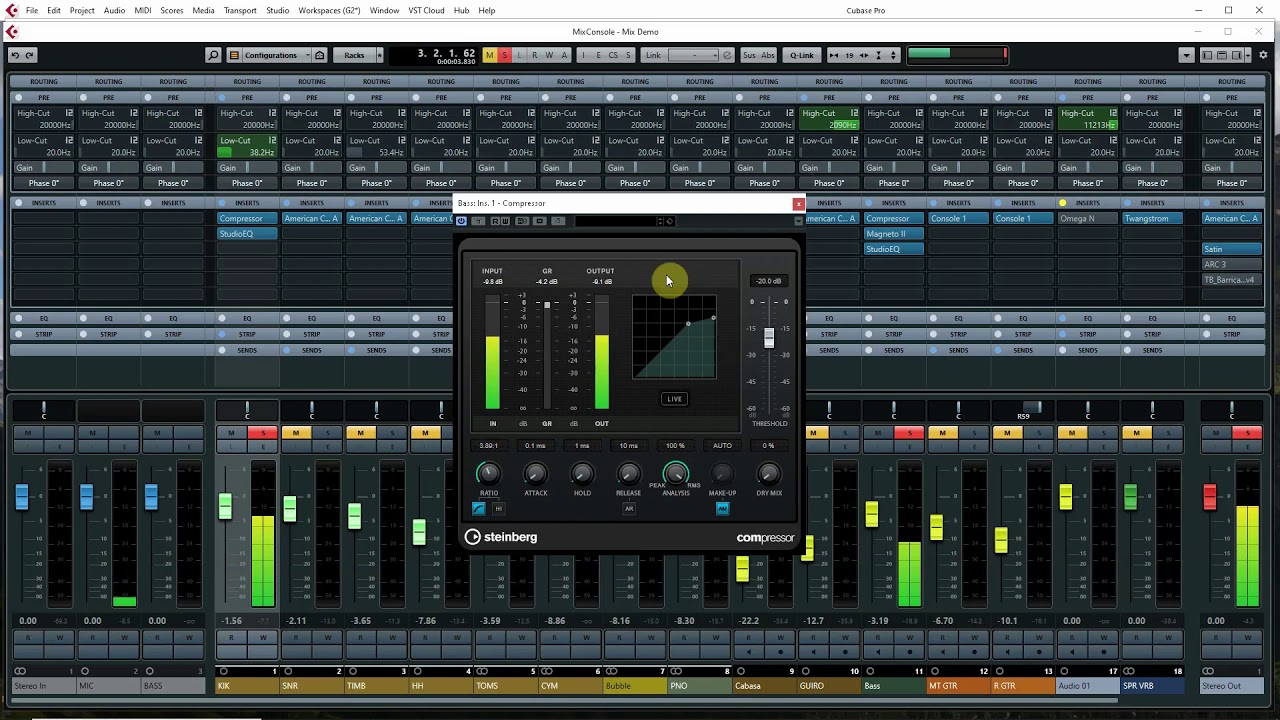Click the Sus button in toolbar
The height and width of the screenshot is (720, 1280).
pos(749,55)
